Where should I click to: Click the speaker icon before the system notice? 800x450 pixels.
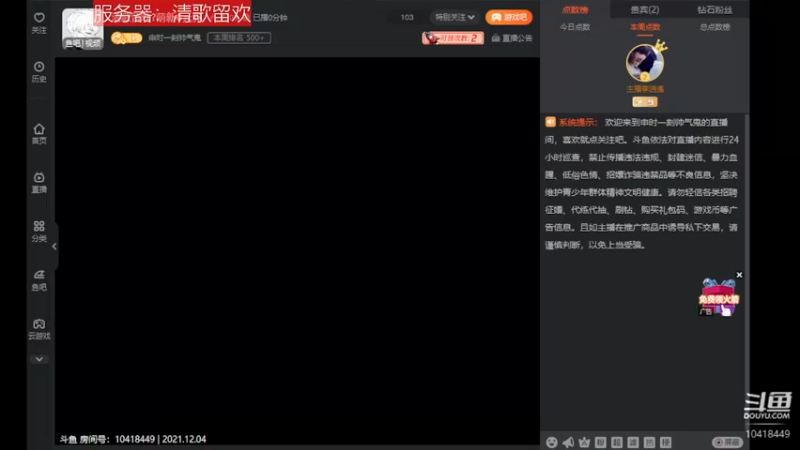tap(550, 122)
